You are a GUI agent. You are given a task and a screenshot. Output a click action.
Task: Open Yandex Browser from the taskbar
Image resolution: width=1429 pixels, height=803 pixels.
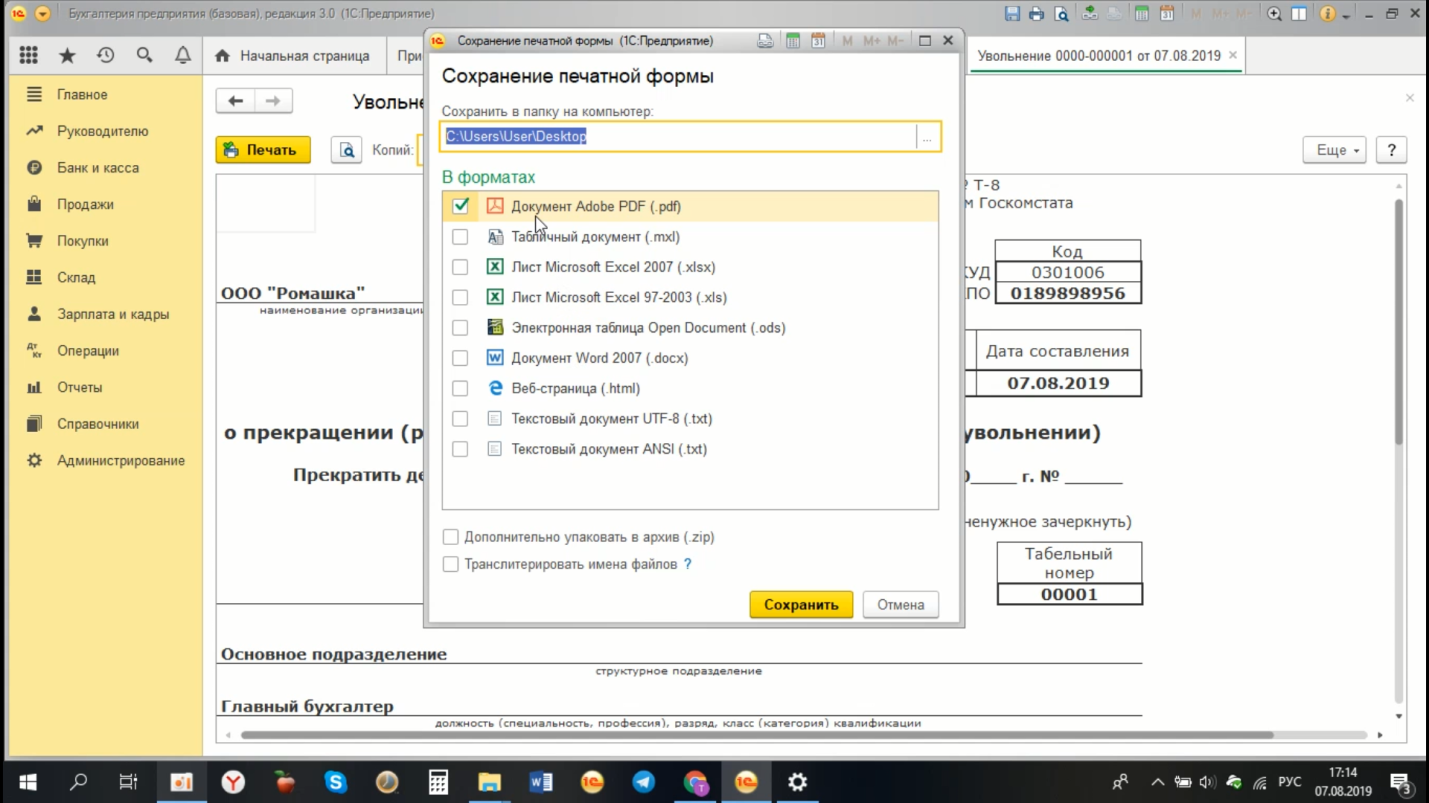[233, 782]
